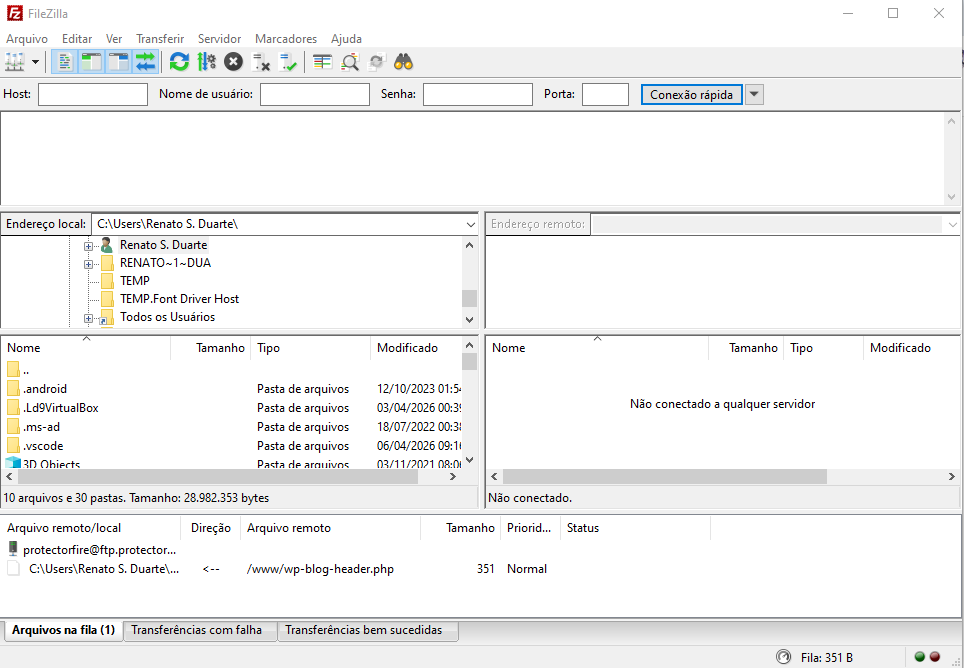Viewport: 964px width, 668px height.
Task: Click the Conexão rápida button
Action: (691, 95)
